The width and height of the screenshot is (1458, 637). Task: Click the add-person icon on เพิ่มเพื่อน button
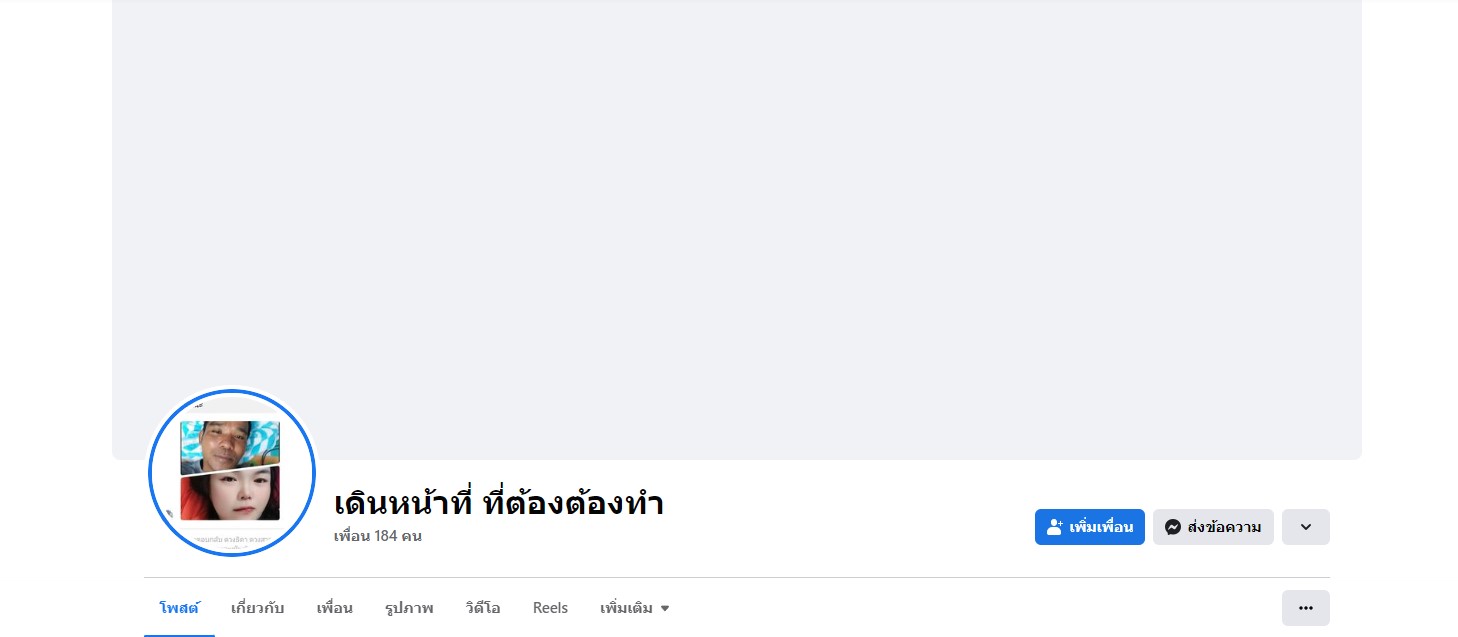pos(1054,527)
